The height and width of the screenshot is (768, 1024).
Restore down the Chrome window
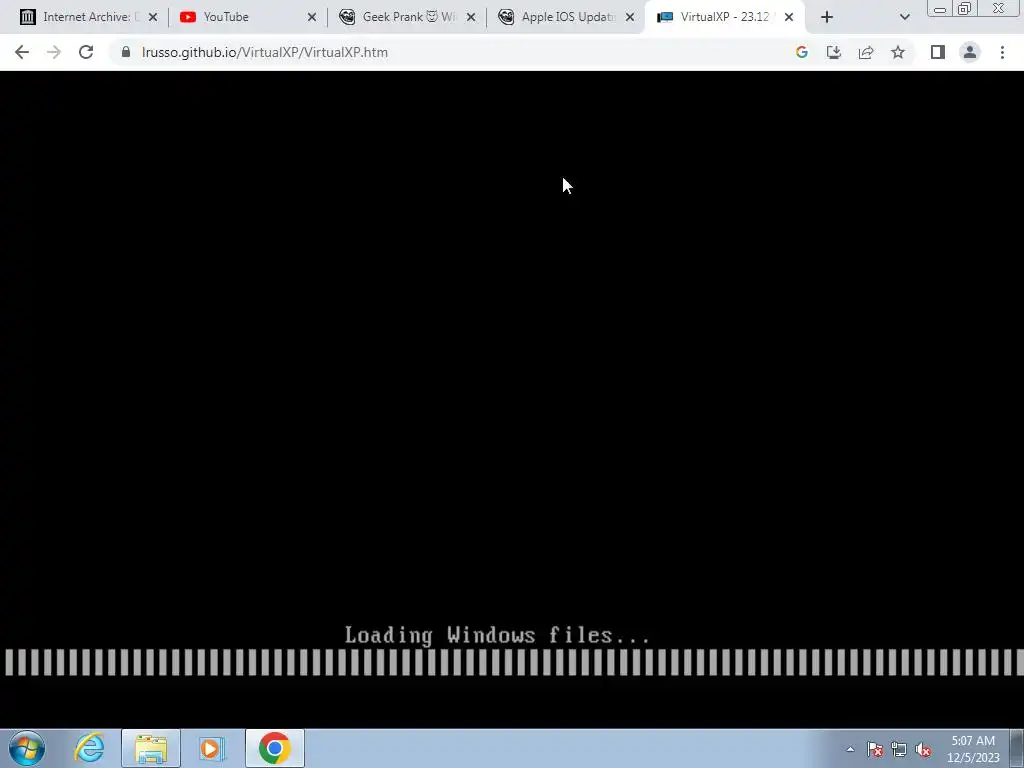(964, 8)
